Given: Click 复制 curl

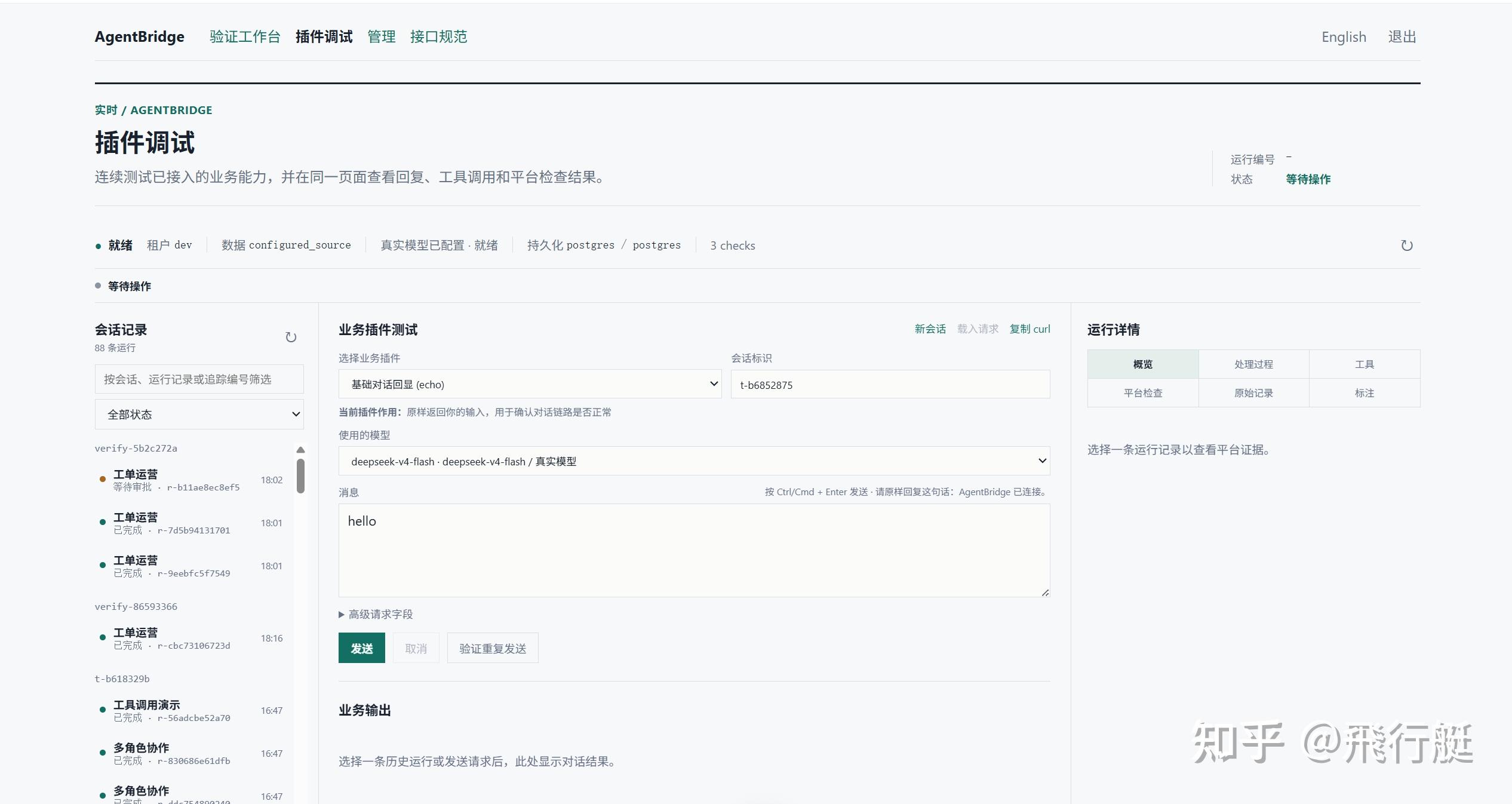Looking at the screenshot, I should (x=1030, y=329).
